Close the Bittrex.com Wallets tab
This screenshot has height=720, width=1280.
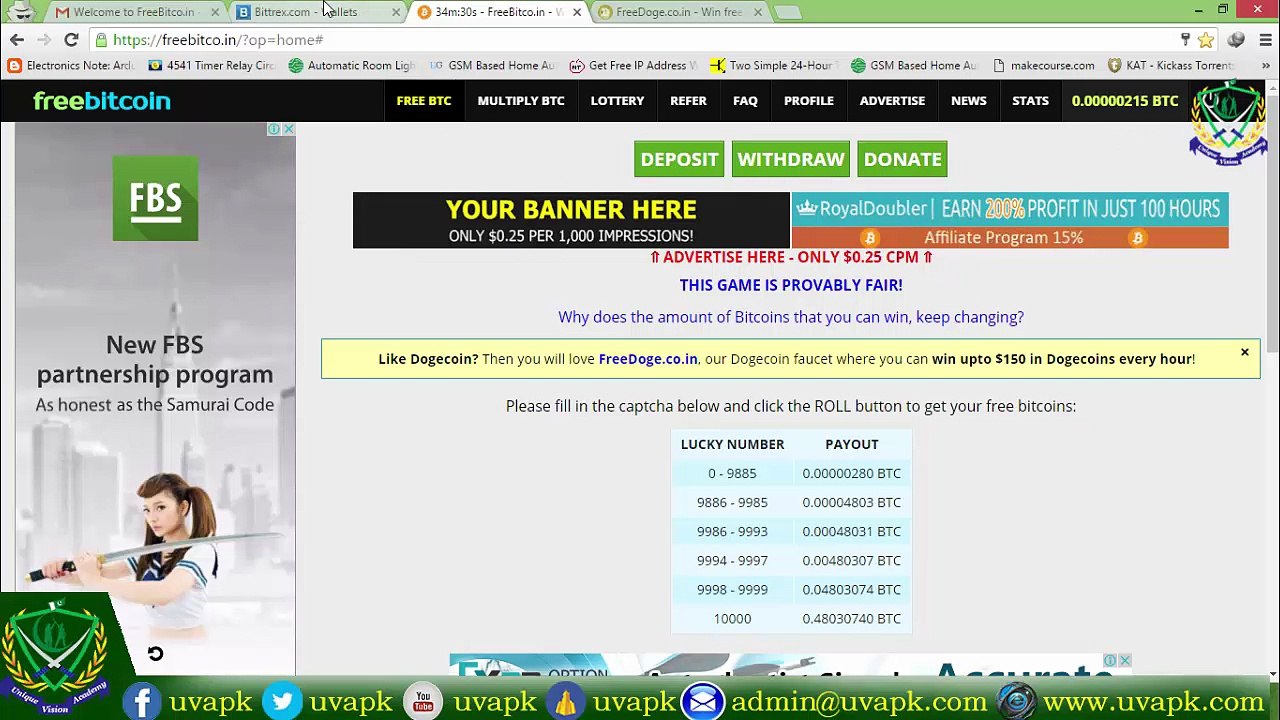(x=396, y=12)
